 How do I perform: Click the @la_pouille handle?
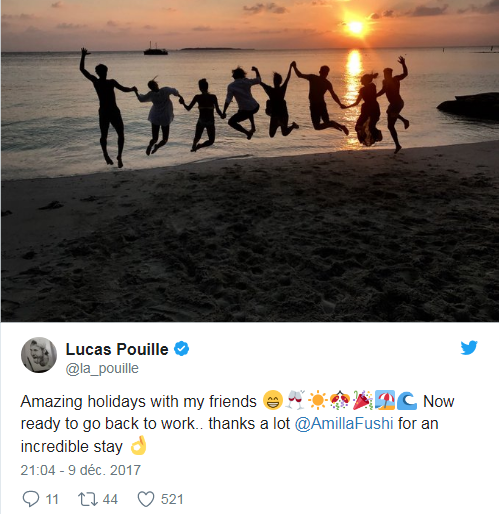(x=102, y=368)
